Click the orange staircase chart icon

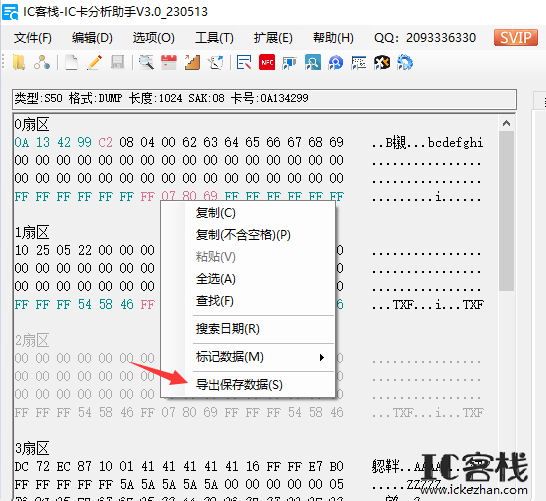click(192, 63)
